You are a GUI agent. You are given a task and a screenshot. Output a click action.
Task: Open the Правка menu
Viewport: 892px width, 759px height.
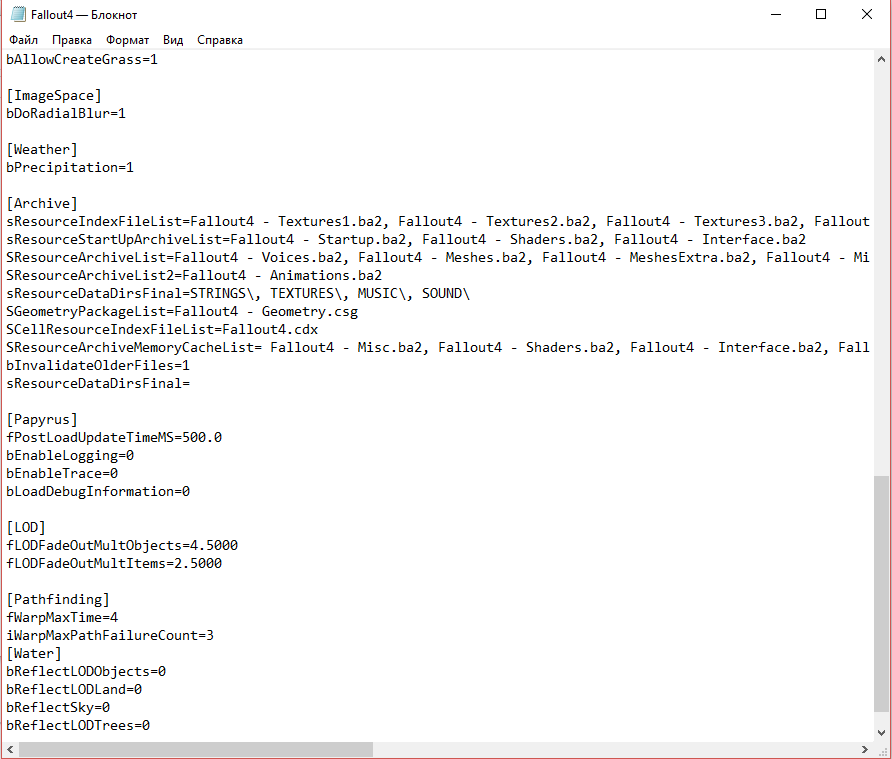click(72, 40)
